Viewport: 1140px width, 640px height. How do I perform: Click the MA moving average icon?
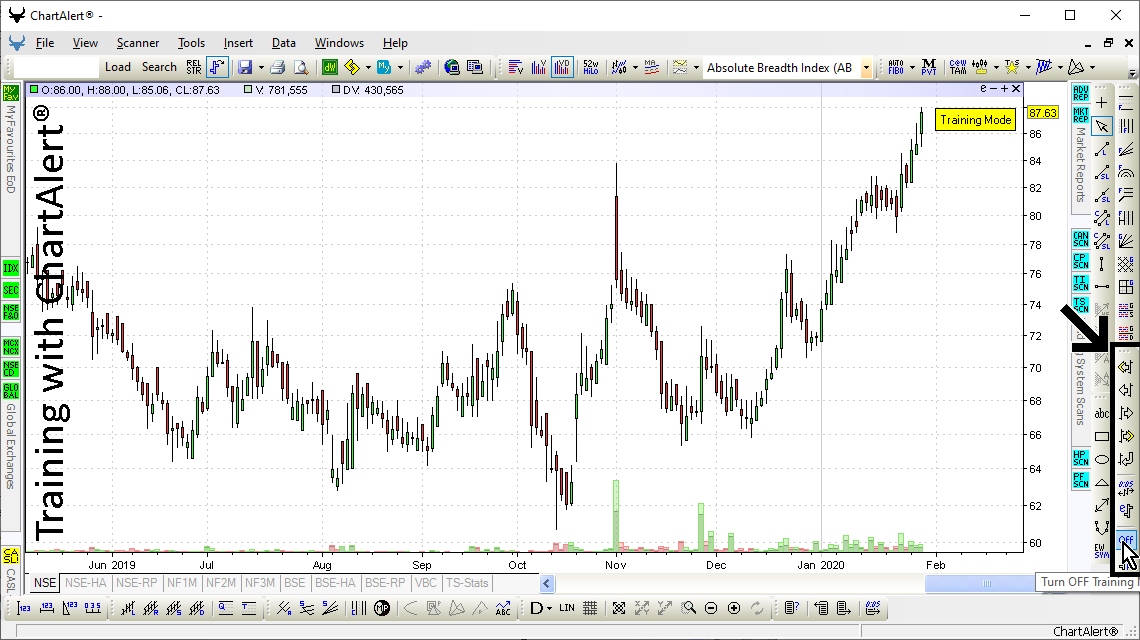651,68
